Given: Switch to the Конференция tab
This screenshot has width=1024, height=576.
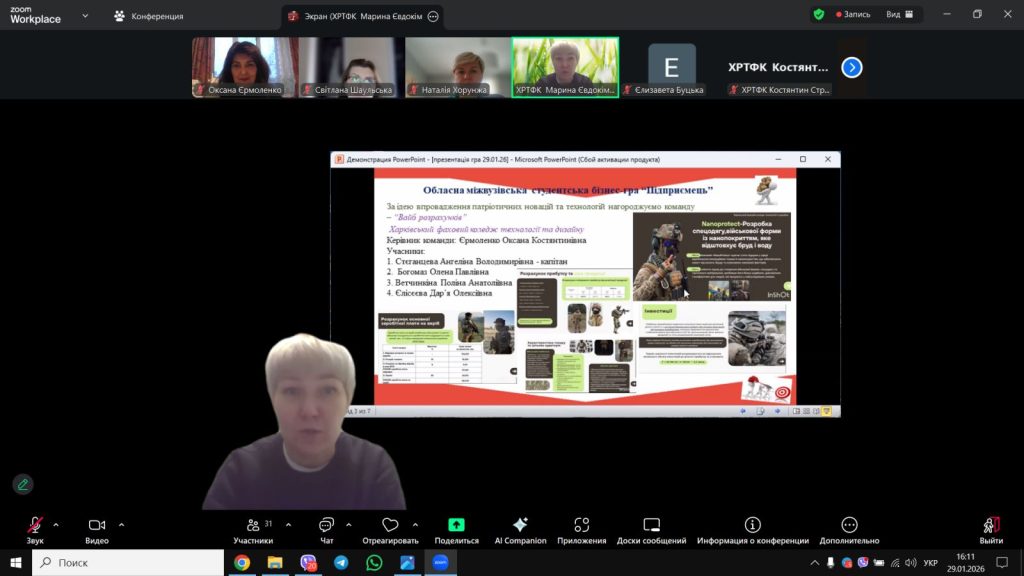Looking at the screenshot, I should 148,16.
